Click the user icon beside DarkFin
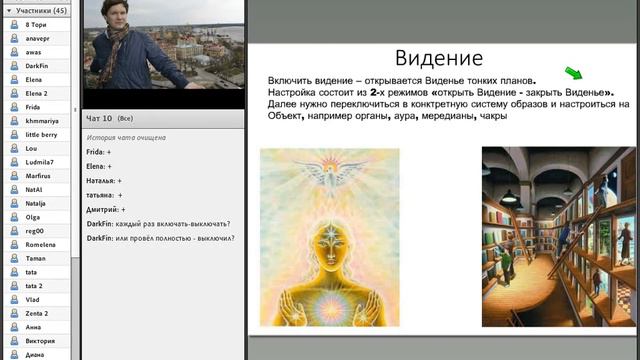The height and width of the screenshot is (360, 640). (x=14, y=66)
